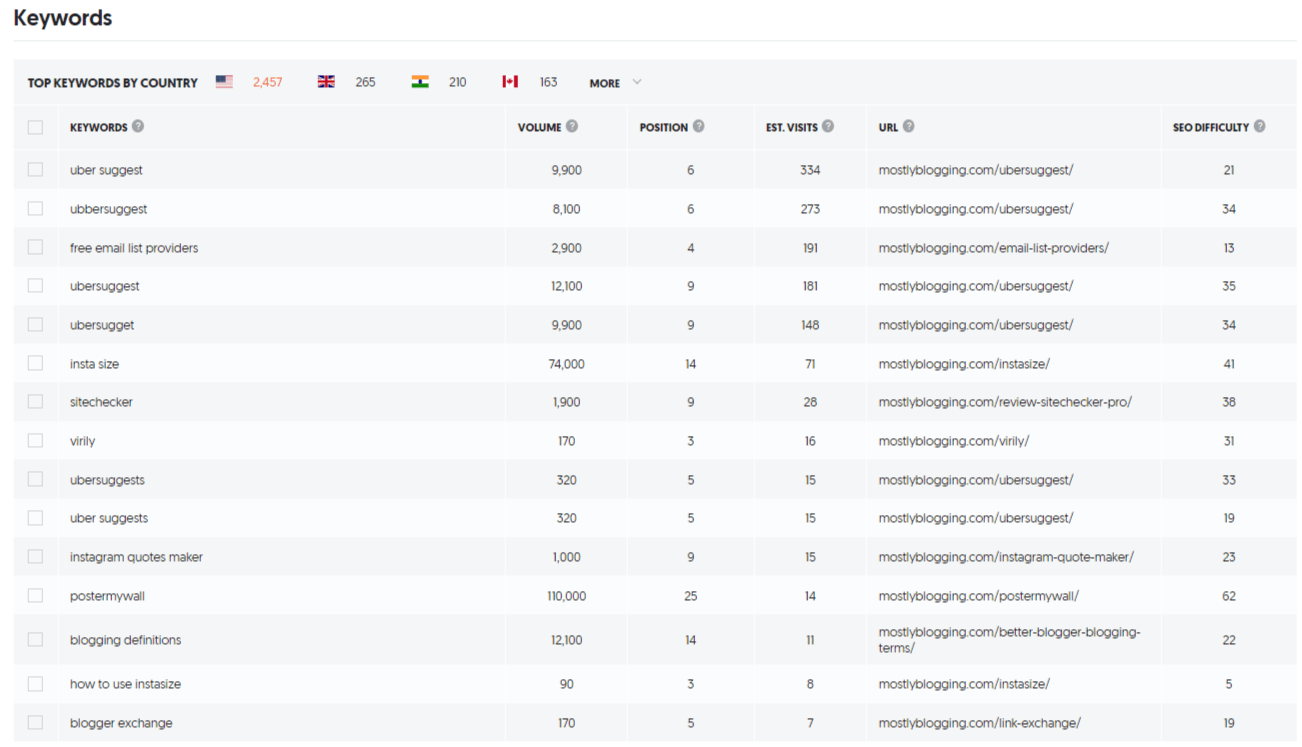Check the box for 'ubbersuggest' row
The image size is (1302, 747).
[x=36, y=209]
